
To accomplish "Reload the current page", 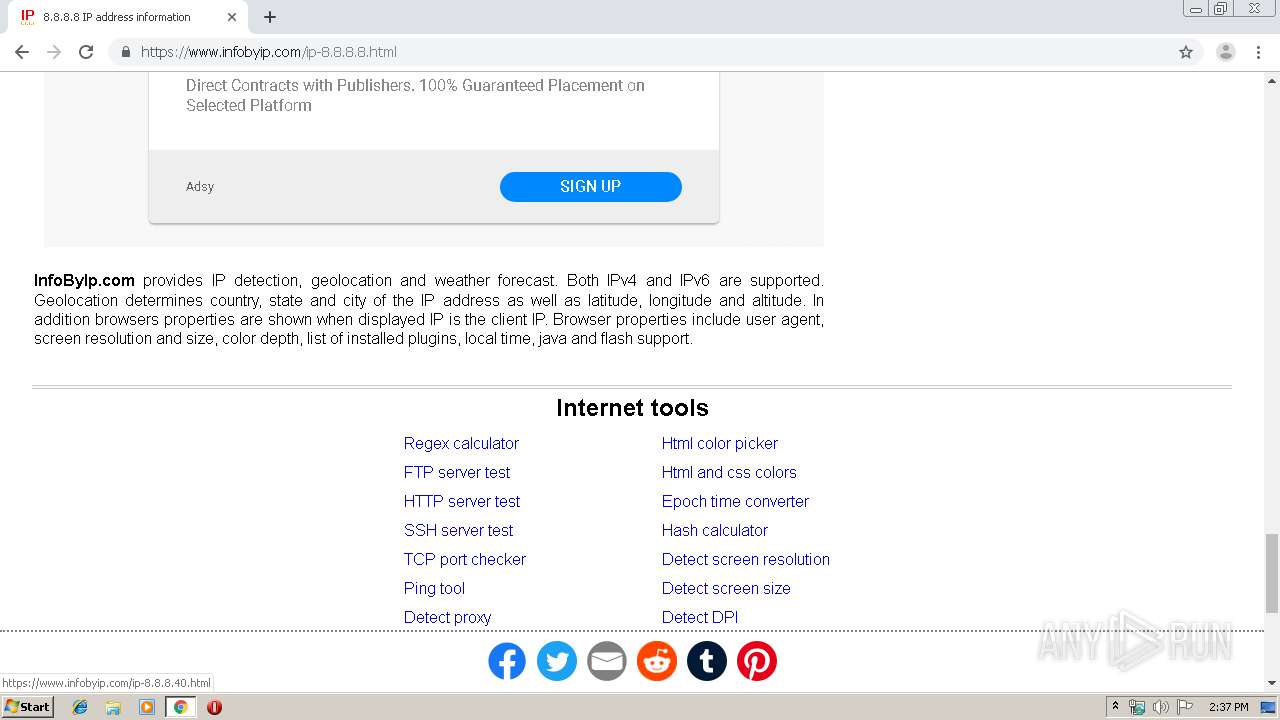I will [x=86, y=52].
